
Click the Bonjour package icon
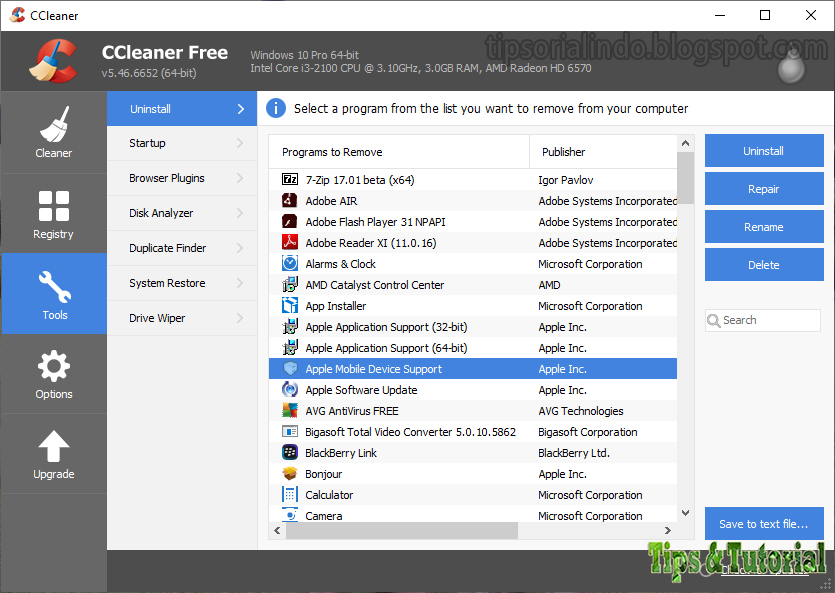[x=290, y=474]
